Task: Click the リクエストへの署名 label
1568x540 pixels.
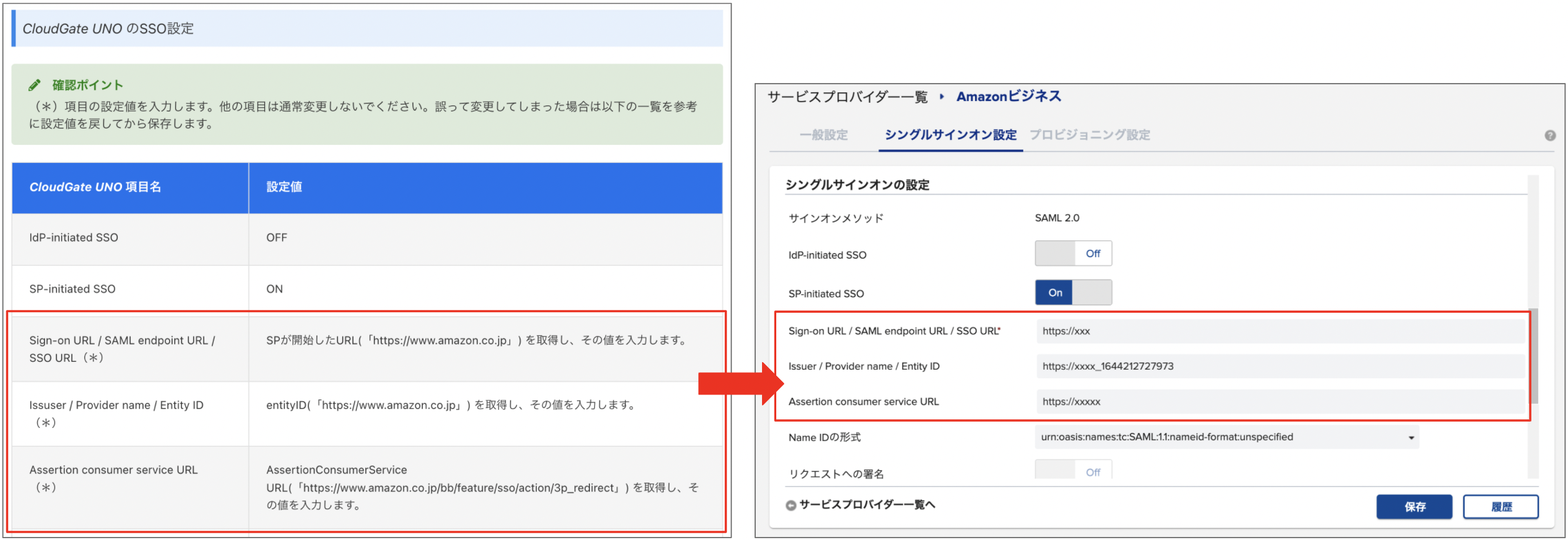Action: (836, 474)
